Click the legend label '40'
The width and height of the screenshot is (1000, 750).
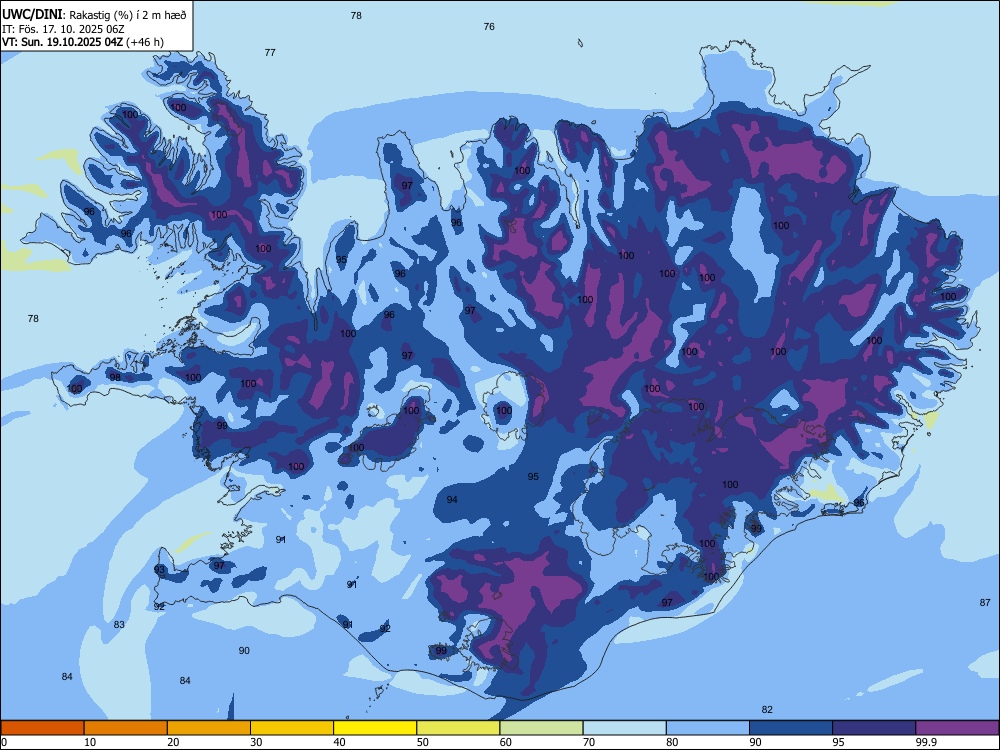coord(340,742)
